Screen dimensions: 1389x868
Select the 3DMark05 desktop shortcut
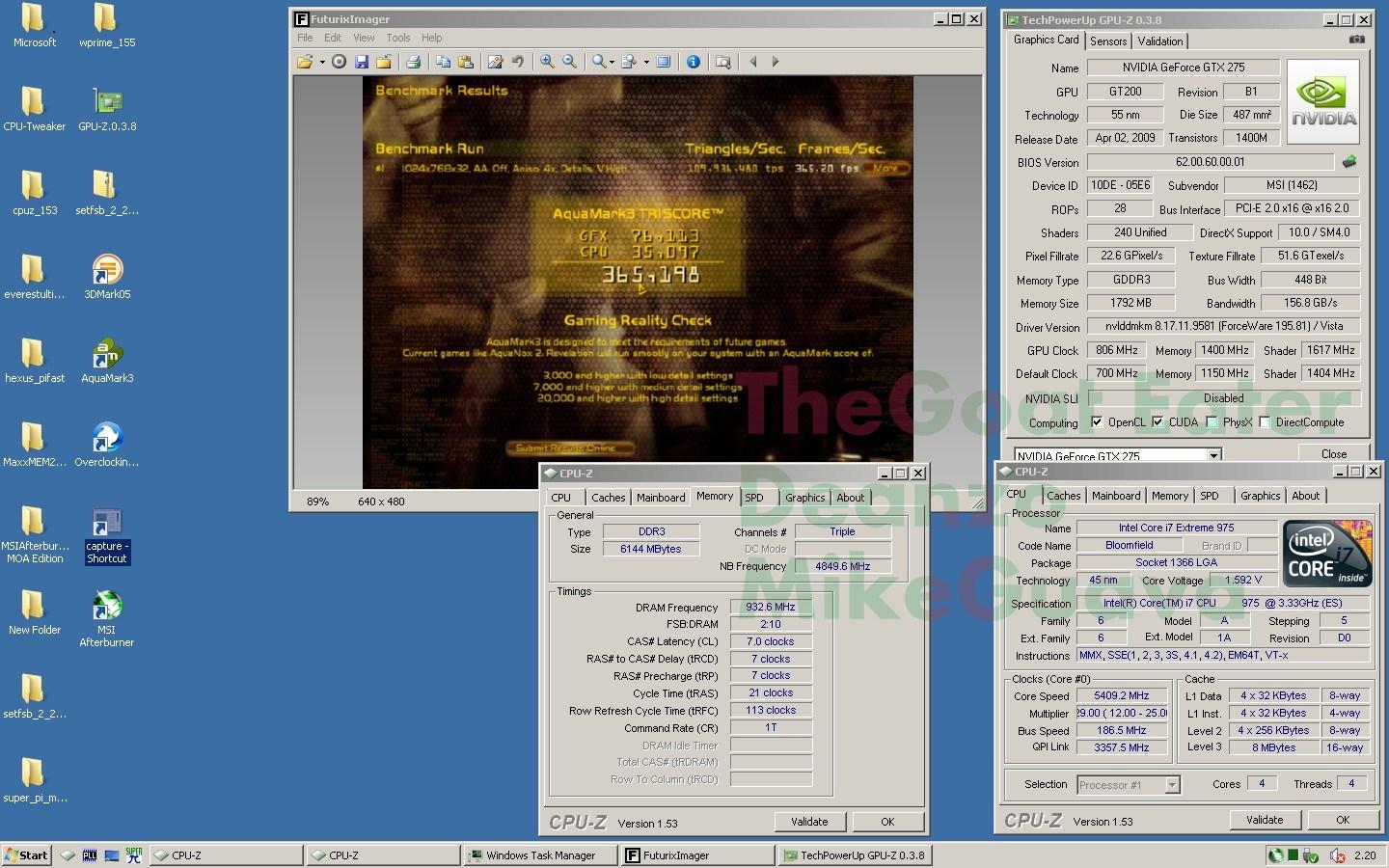pyautogui.click(x=107, y=278)
